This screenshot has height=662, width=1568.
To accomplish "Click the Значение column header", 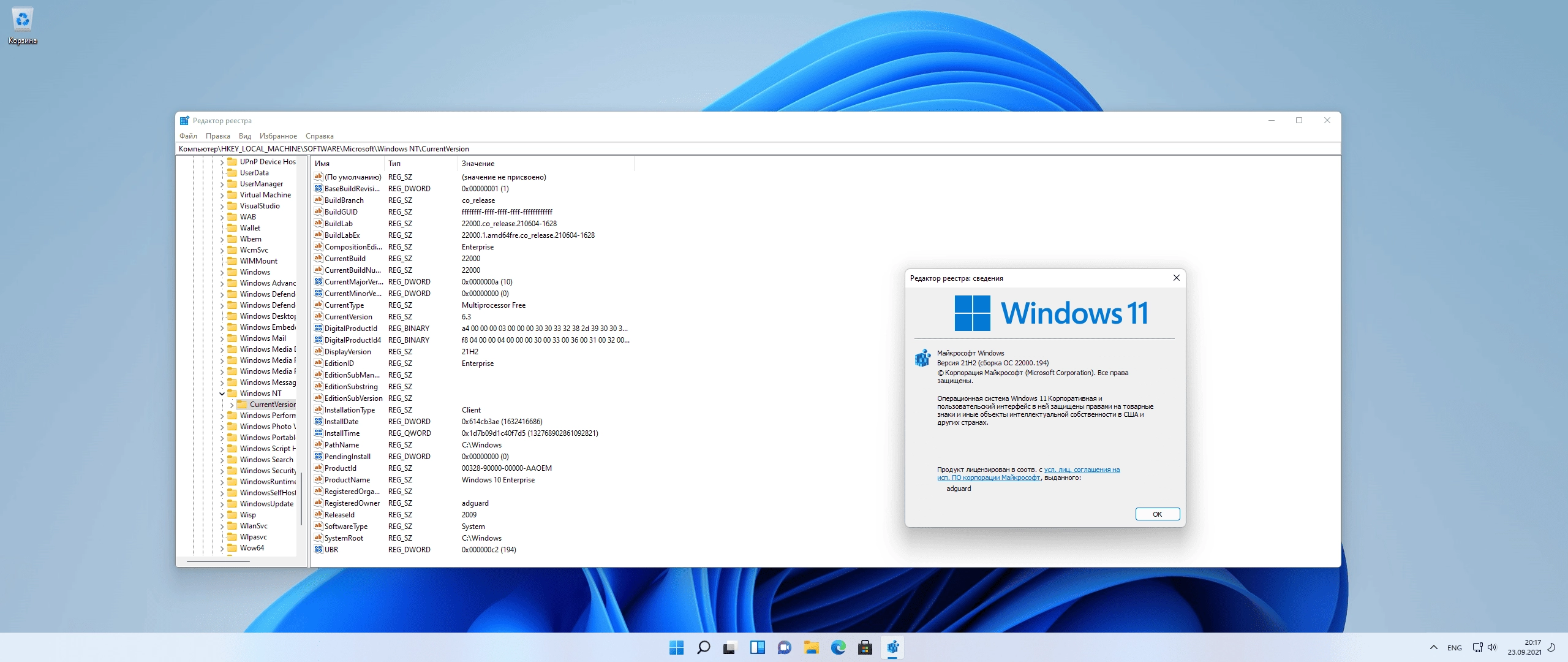I will tap(546, 164).
